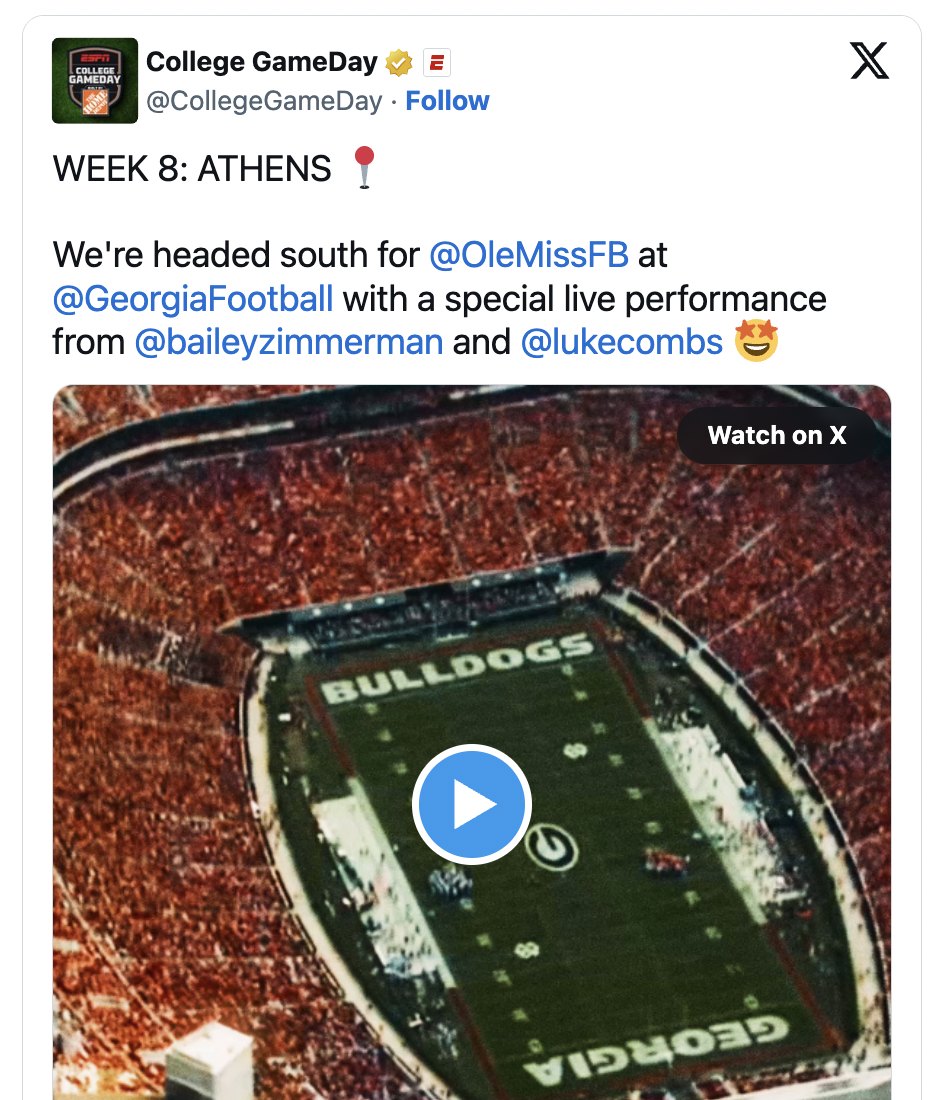
Task: Open the @baileyzimmerman profile mention
Action: (x=288, y=343)
